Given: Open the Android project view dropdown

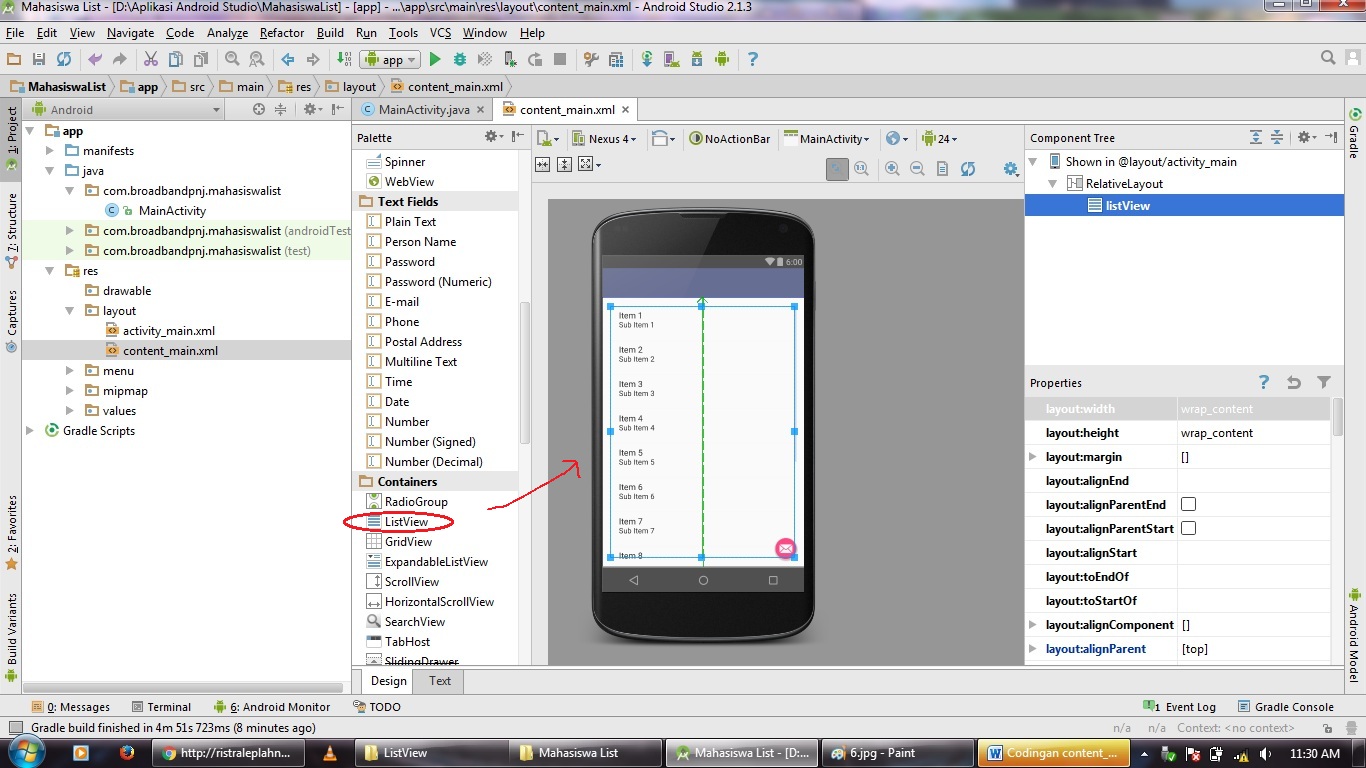Looking at the screenshot, I should point(126,110).
